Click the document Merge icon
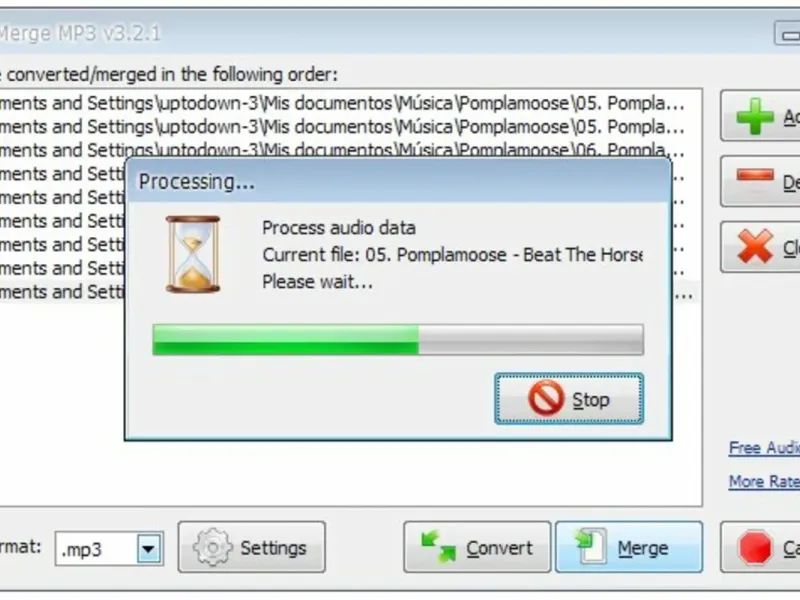The width and height of the screenshot is (800, 600). point(591,546)
